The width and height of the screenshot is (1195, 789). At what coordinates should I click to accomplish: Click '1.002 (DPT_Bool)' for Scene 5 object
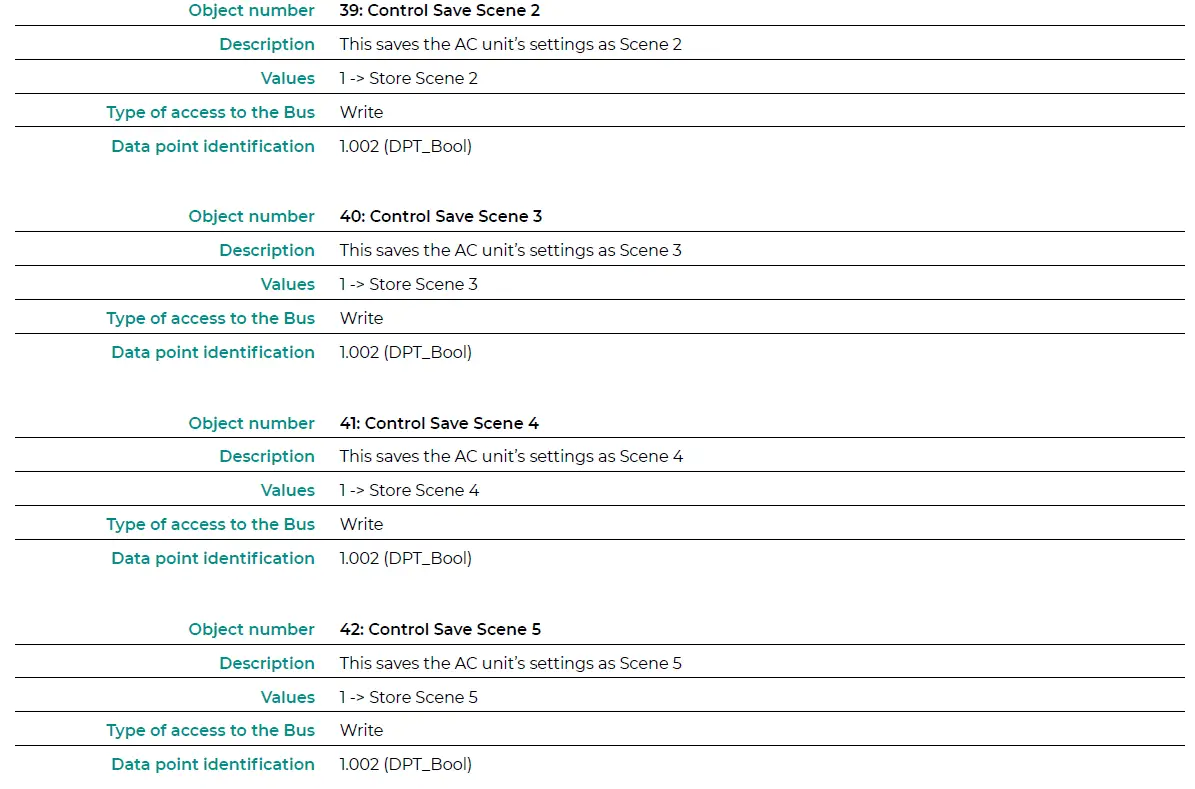point(405,765)
